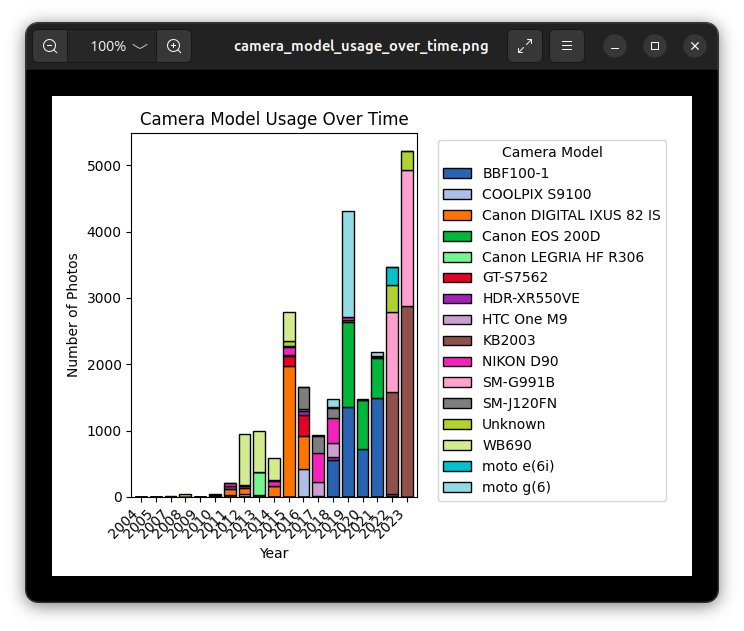Click the x-axis tick label 2004
The height and width of the screenshot is (631, 744).
point(122,524)
